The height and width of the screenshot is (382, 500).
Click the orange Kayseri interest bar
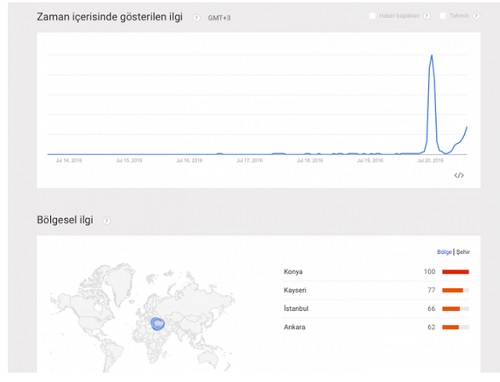click(452, 290)
